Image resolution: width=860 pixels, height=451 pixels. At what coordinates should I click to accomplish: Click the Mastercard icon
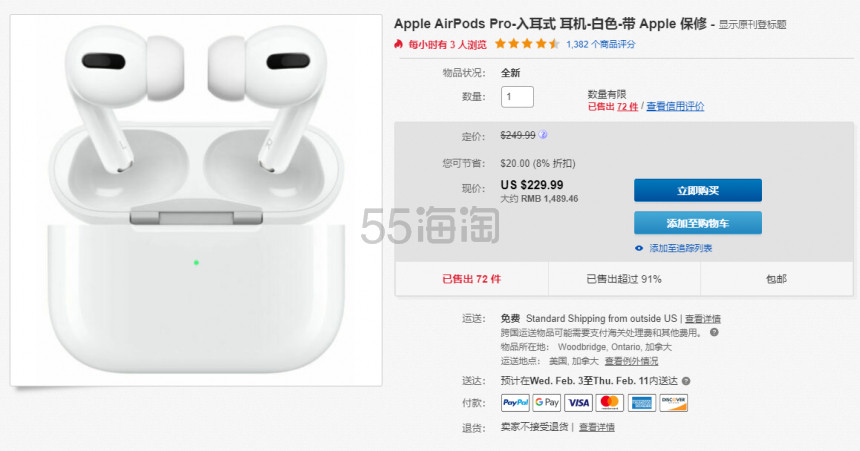click(610, 403)
